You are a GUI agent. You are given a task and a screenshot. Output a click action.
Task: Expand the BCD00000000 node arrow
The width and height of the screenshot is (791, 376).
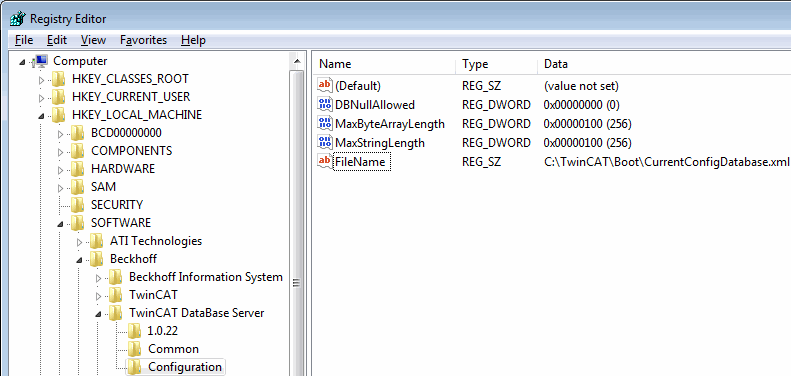coord(61,134)
